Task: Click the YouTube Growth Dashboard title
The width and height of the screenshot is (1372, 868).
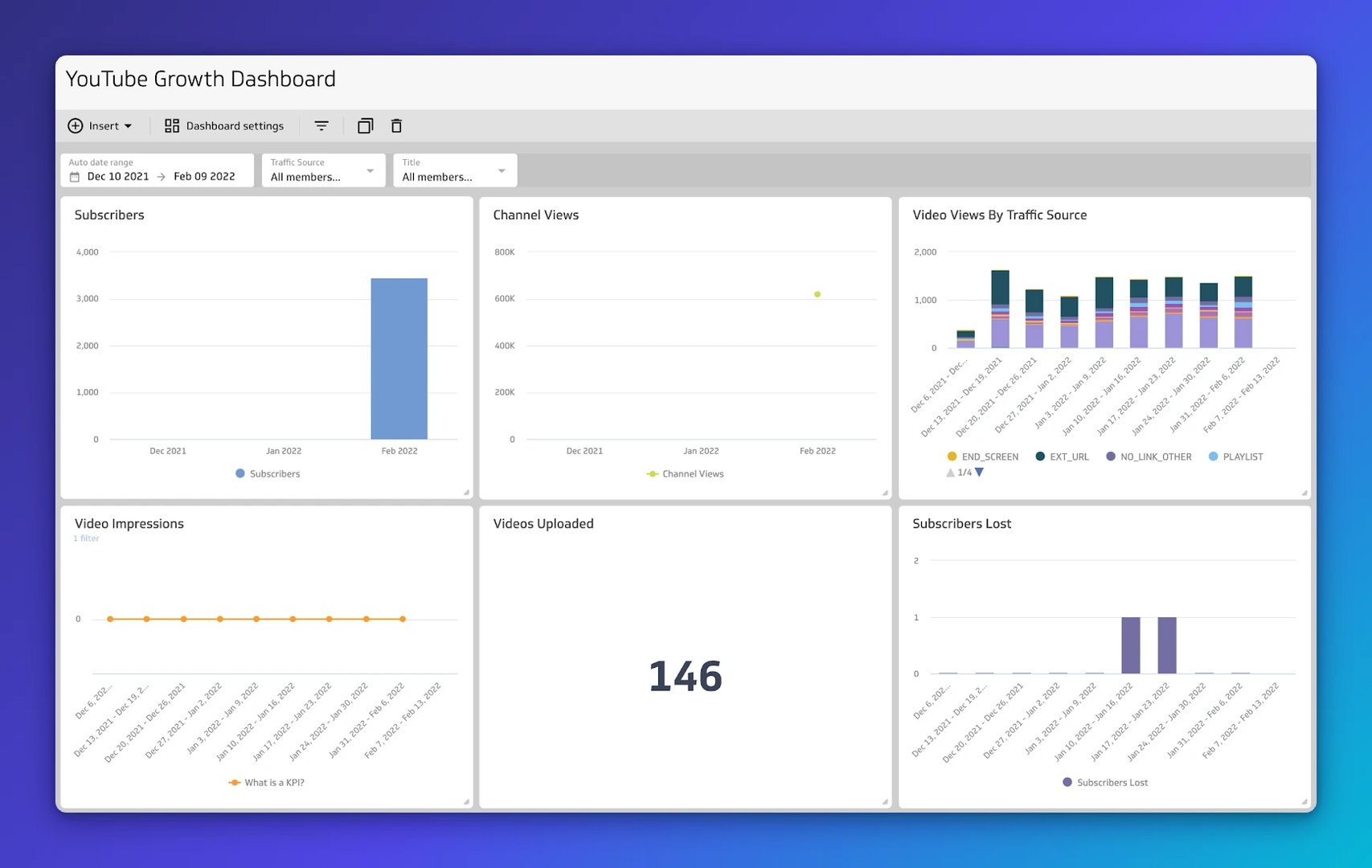Action: 201,79
